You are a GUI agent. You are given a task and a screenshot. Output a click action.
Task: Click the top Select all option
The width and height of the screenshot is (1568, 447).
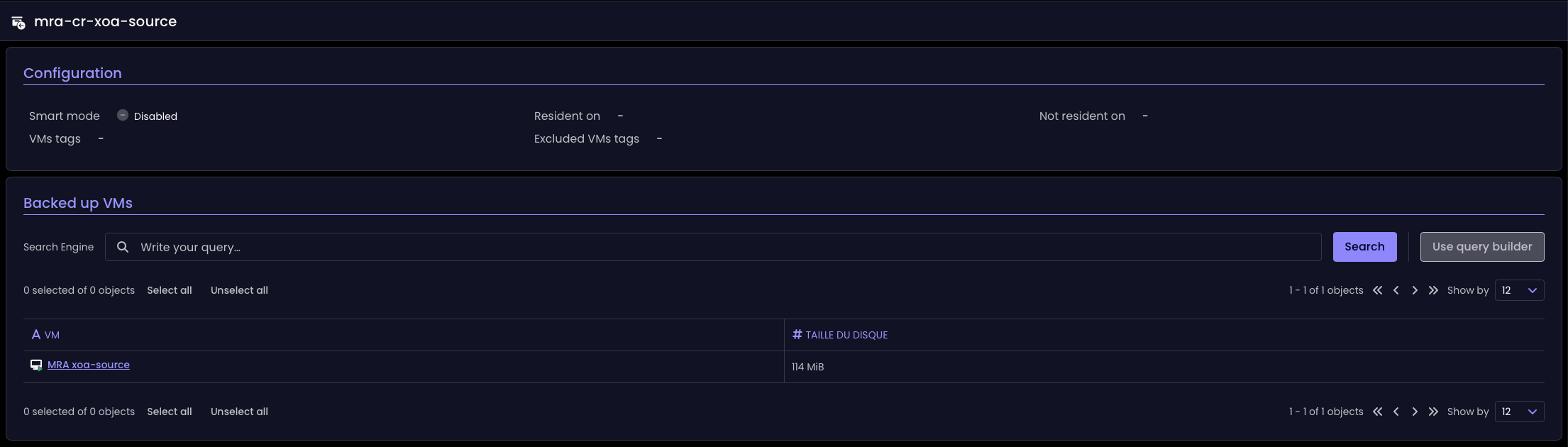[170, 290]
